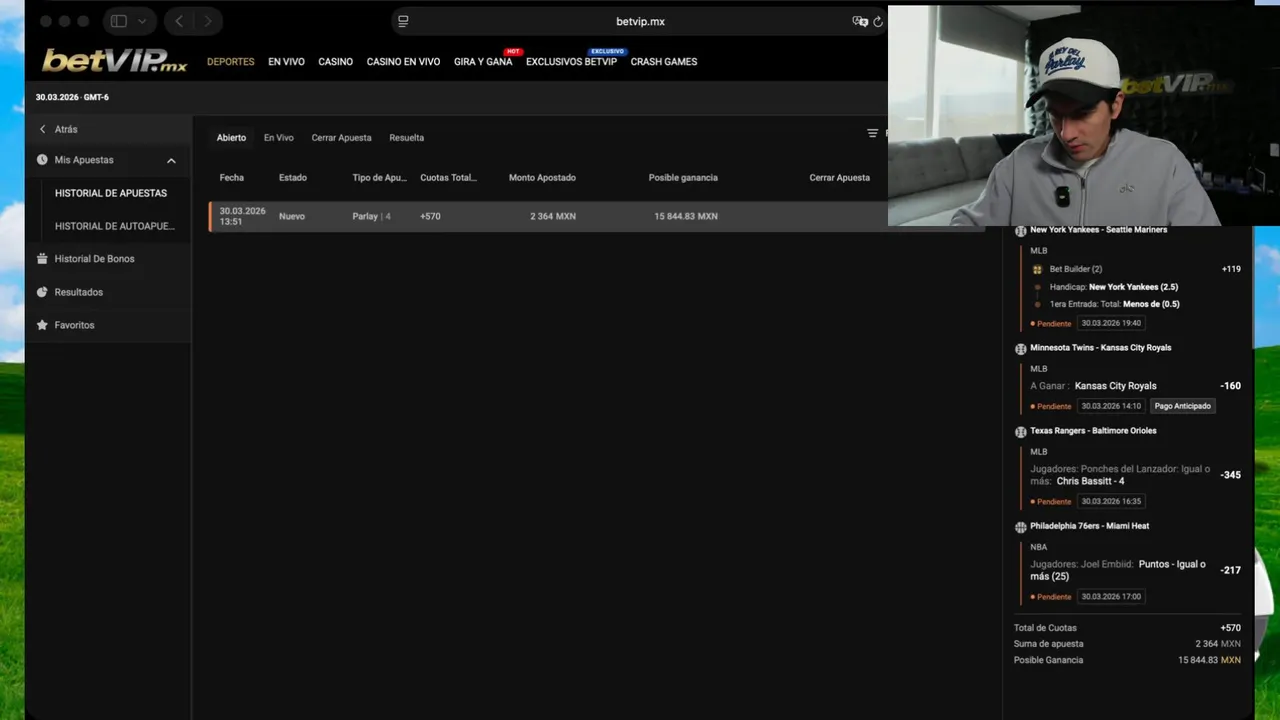The image size is (1280, 720).
Task: Switch to the Cerrar Apuesta tab
Action: pyautogui.click(x=341, y=138)
